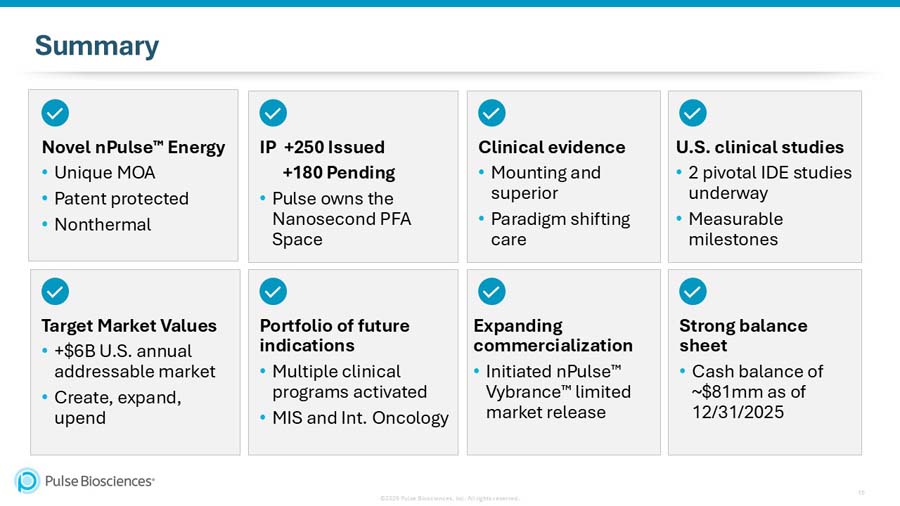This screenshot has width=900, height=506.
Task: Click the Strong balance sheet heading
Action: (743, 335)
